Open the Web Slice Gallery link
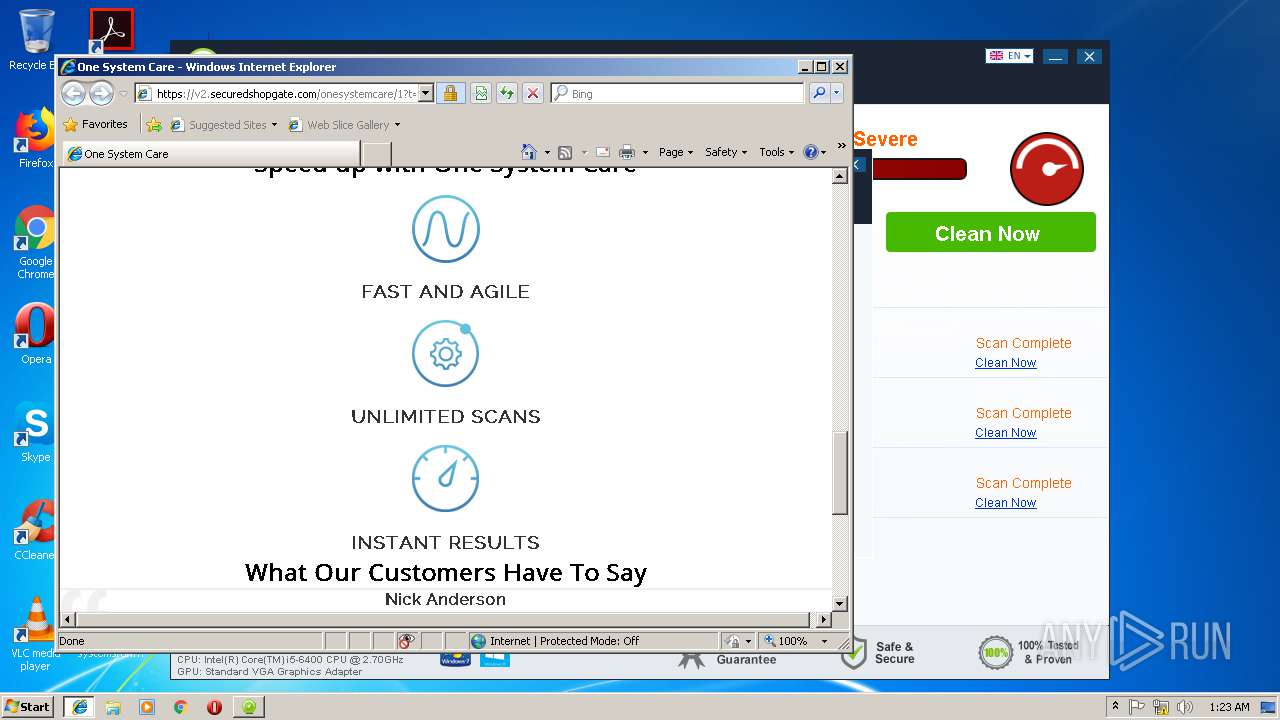Viewport: 1280px width, 720px height. (344, 125)
